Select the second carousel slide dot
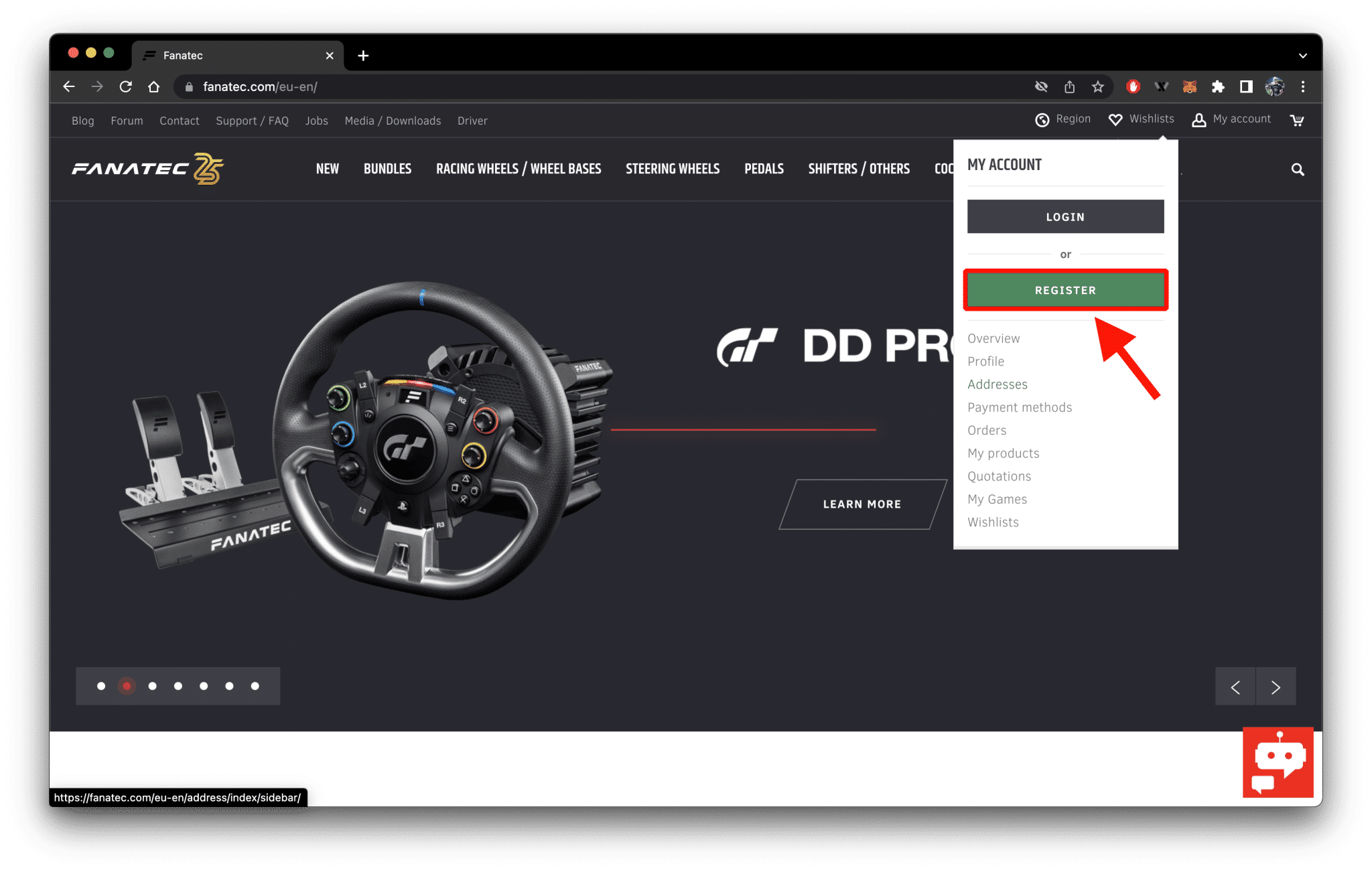This screenshot has height=872, width=1372. tap(127, 686)
